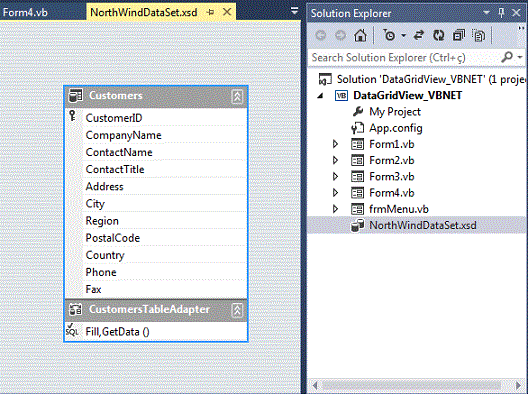The width and height of the screenshot is (528, 395).
Task: Toggle the Show All Files icon
Action: tap(478, 35)
